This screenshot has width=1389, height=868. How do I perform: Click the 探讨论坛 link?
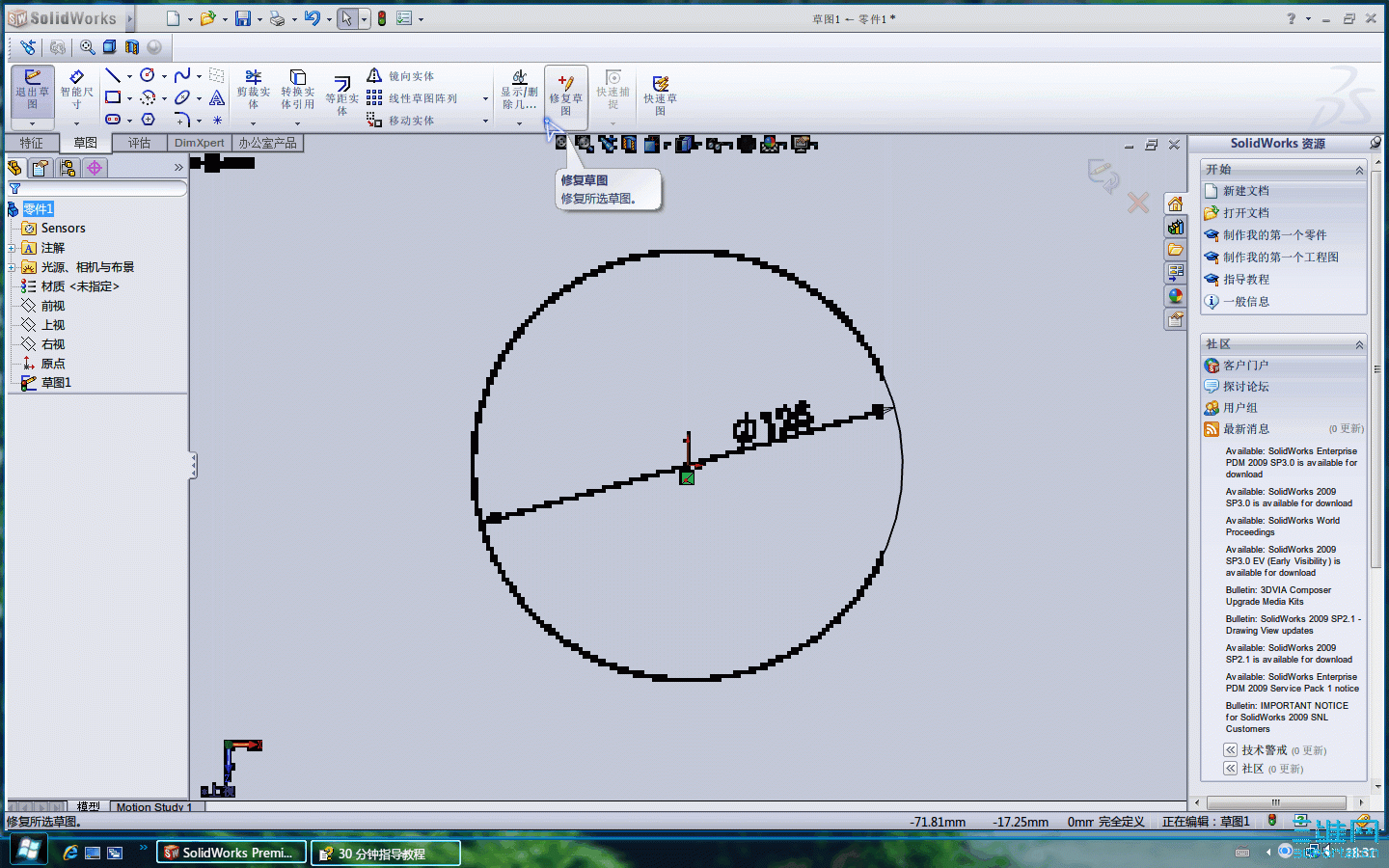pyautogui.click(x=1246, y=387)
